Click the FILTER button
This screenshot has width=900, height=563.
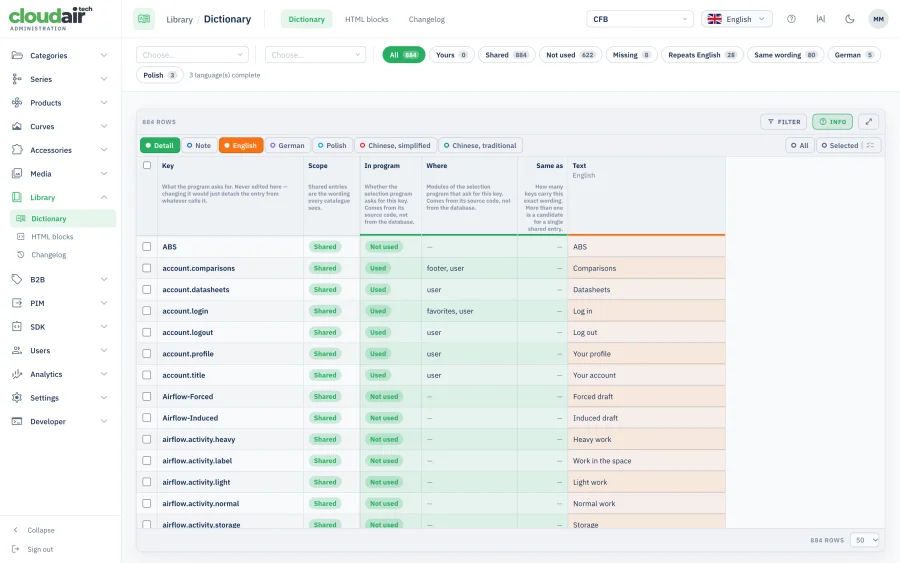click(784, 122)
